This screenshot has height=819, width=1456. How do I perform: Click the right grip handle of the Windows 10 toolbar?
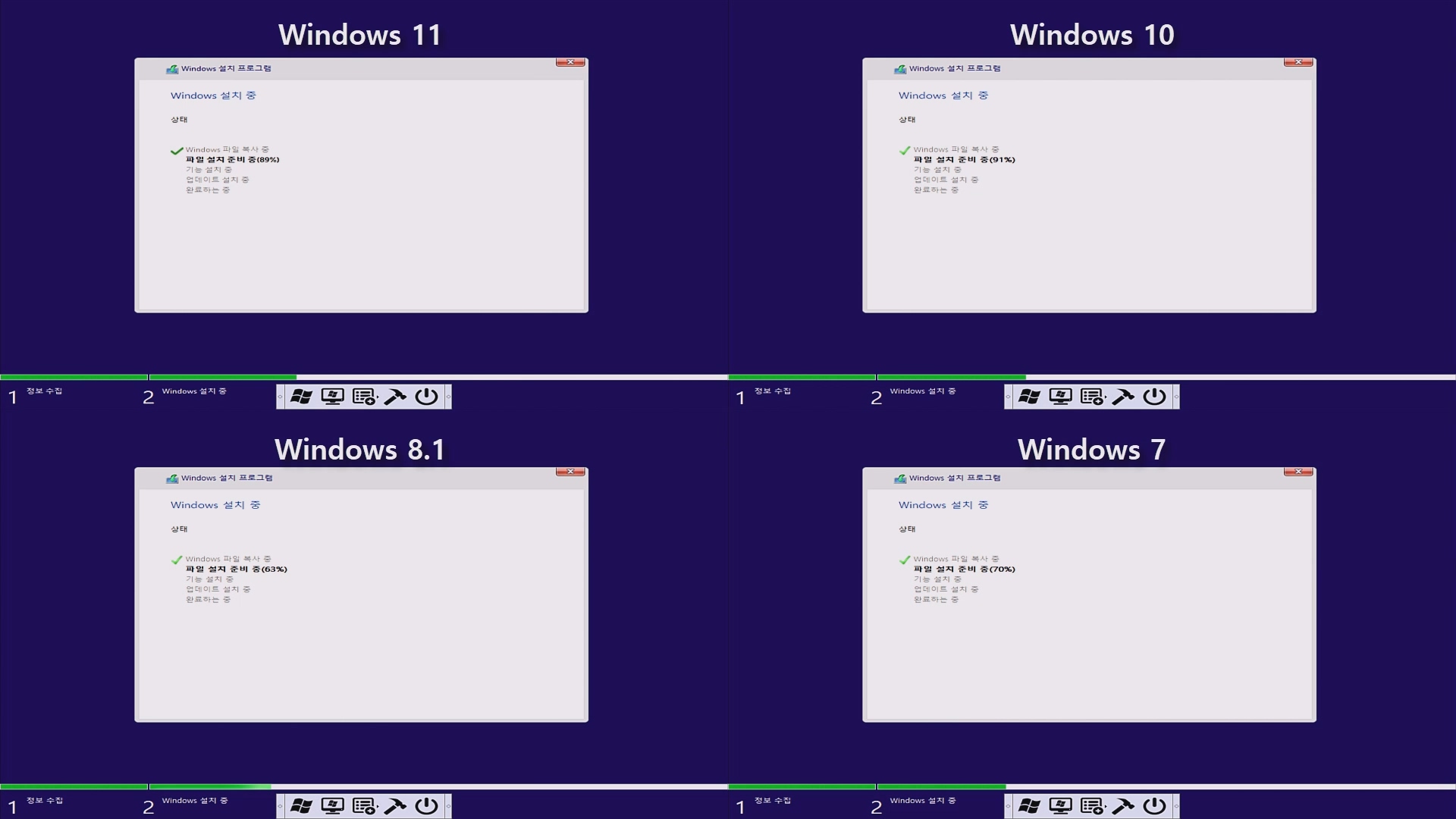tap(1176, 397)
